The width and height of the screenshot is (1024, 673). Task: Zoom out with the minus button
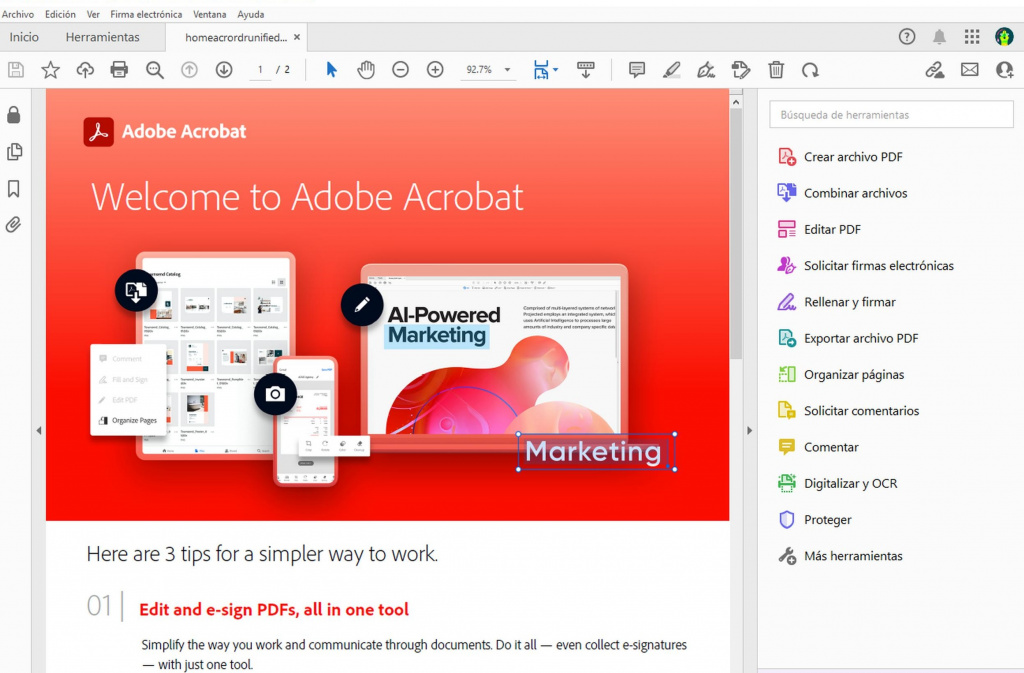pos(400,70)
